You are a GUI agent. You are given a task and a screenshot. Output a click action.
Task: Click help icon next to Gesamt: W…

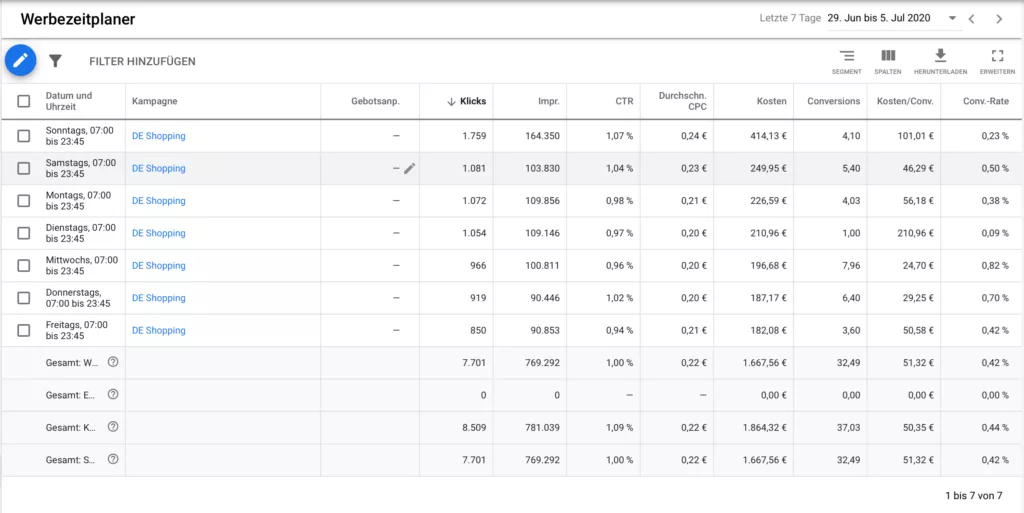pos(113,362)
